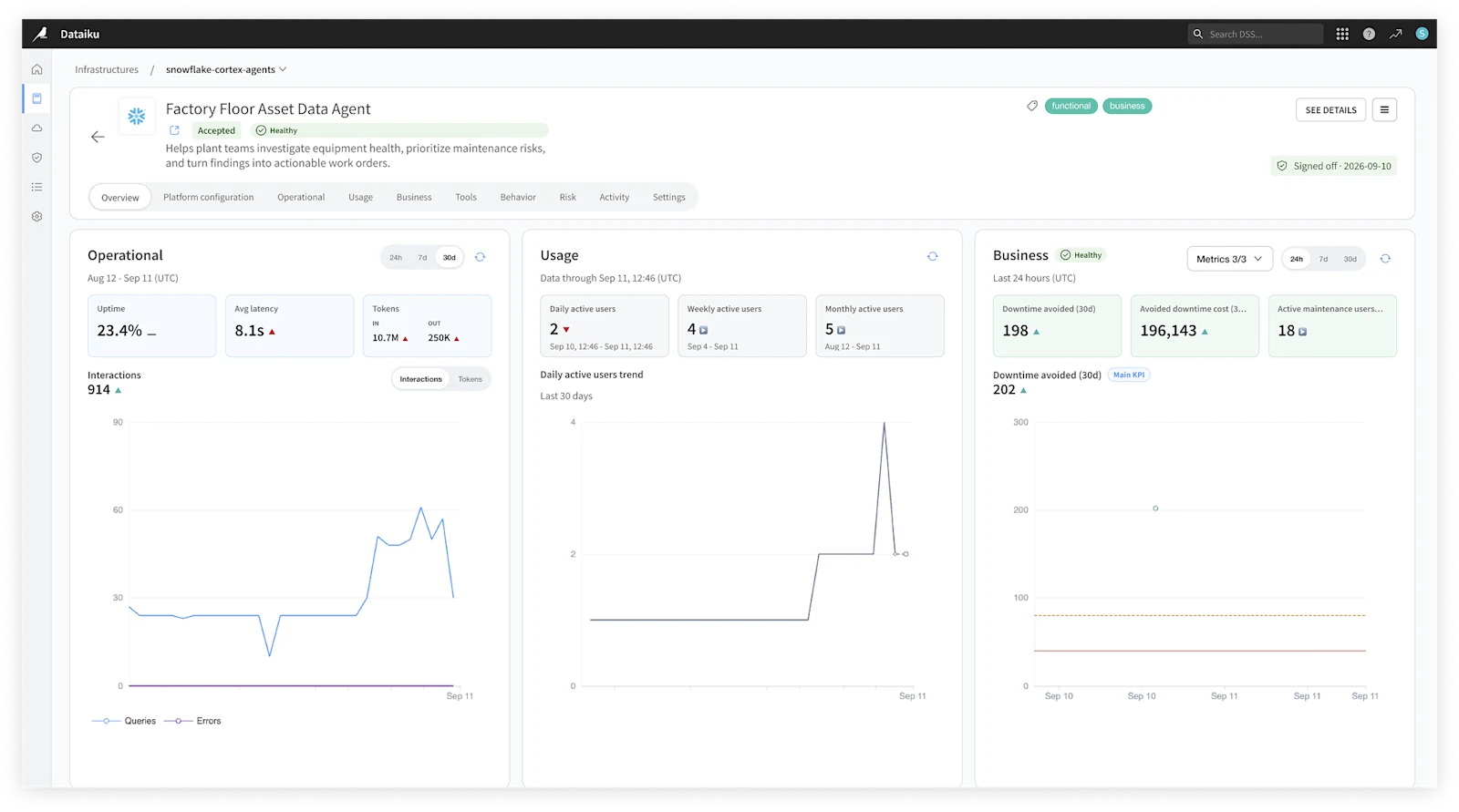Open the help question mark icon

pos(1369,34)
